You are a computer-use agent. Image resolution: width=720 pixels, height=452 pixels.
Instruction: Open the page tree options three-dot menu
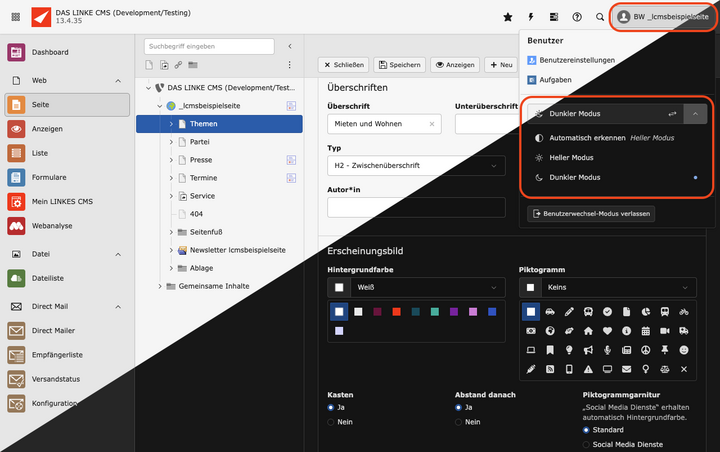[289, 65]
